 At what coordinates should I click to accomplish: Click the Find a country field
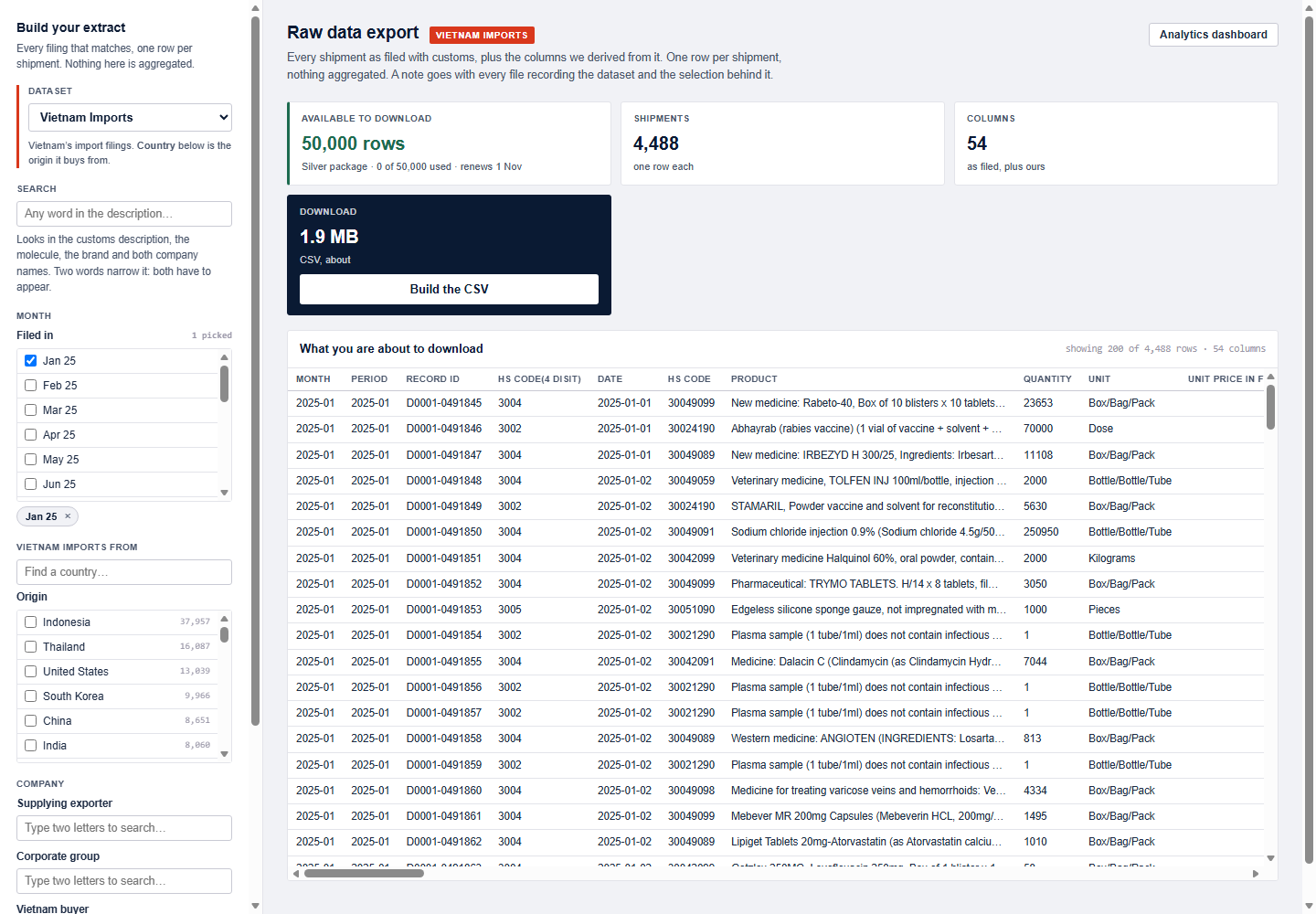click(x=124, y=572)
